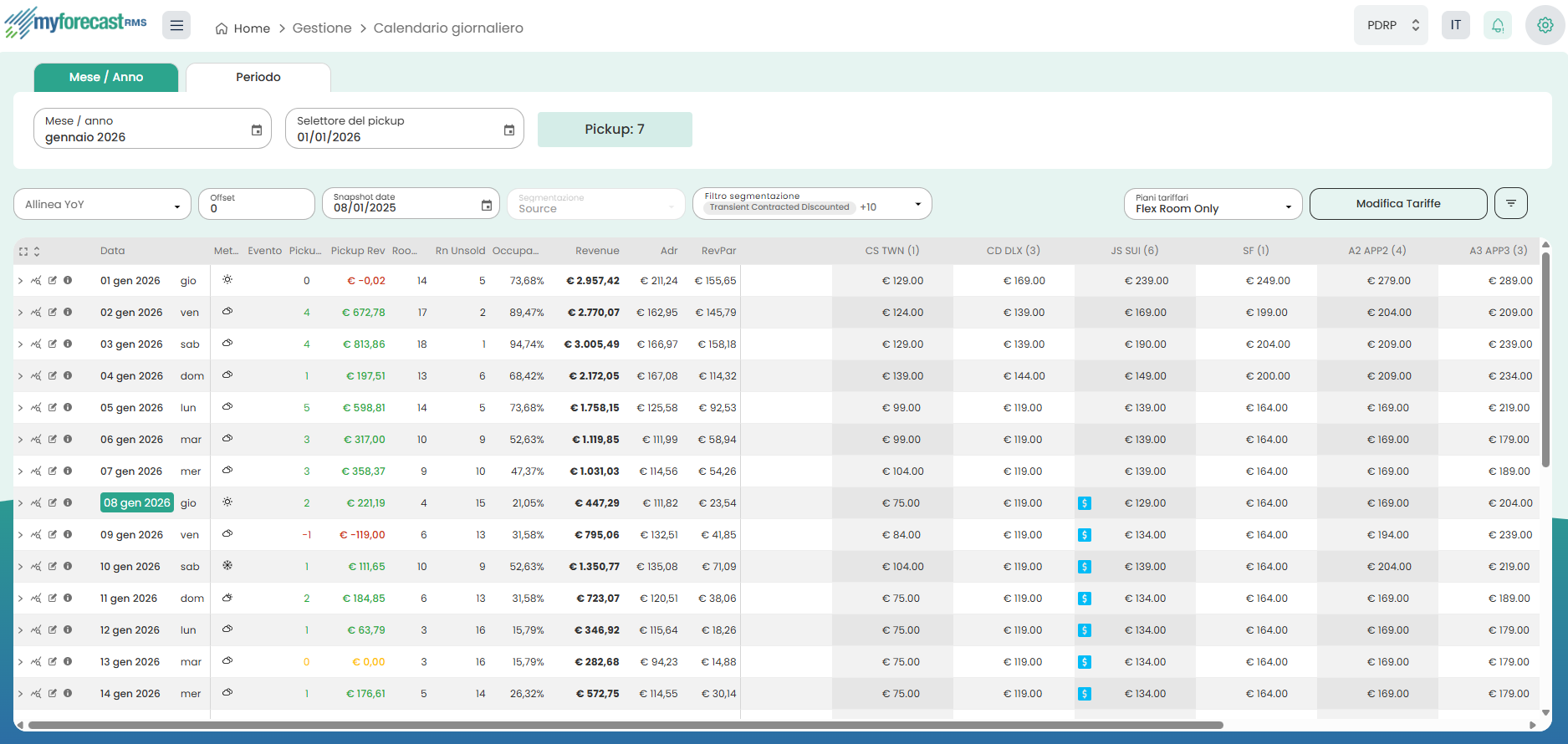The height and width of the screenshot is (744, 1568).
Task: Show info for 05 gen 2026 row
Action: tap(68, 408)
